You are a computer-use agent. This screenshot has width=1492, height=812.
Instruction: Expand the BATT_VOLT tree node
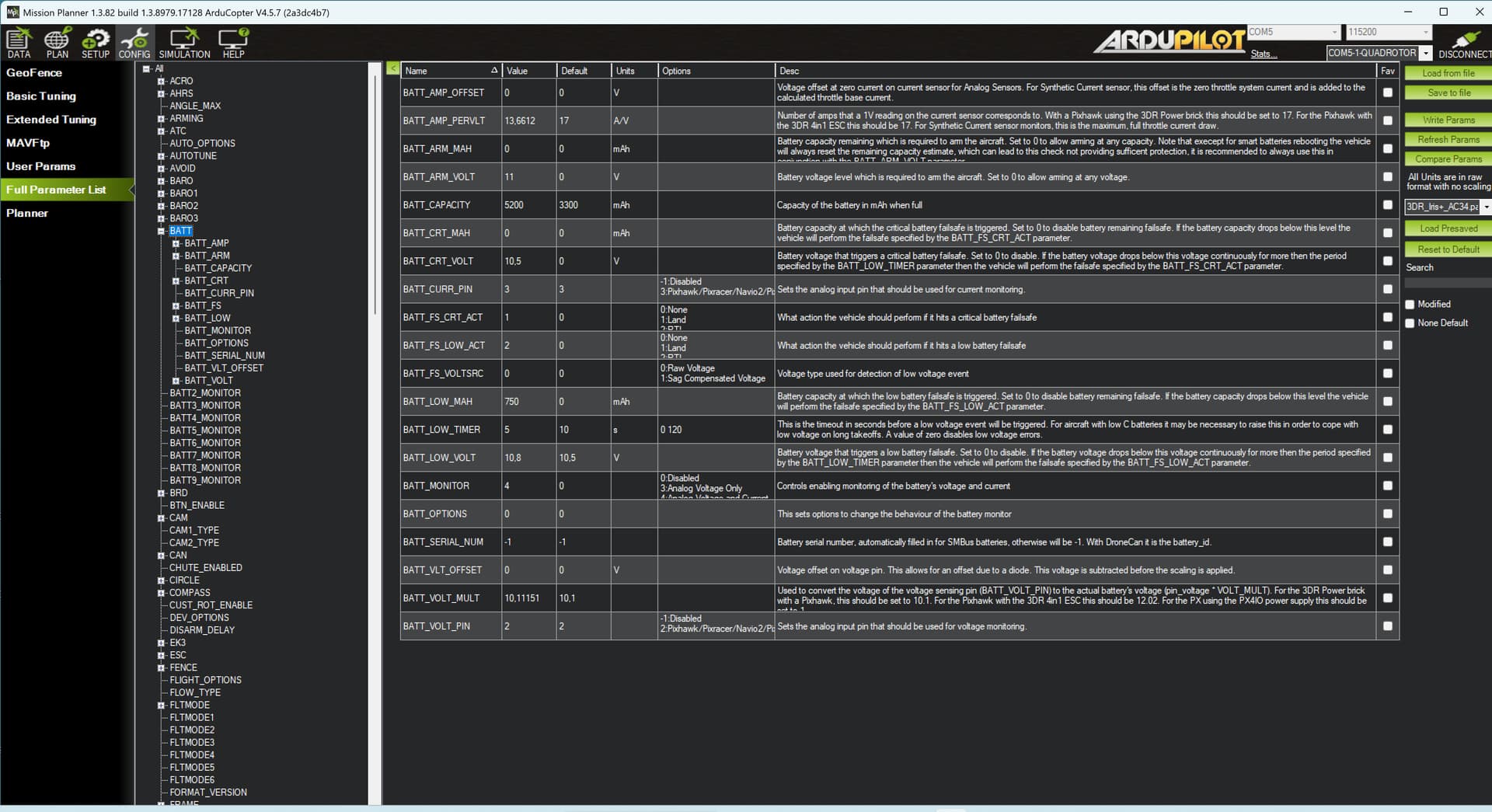176,381
